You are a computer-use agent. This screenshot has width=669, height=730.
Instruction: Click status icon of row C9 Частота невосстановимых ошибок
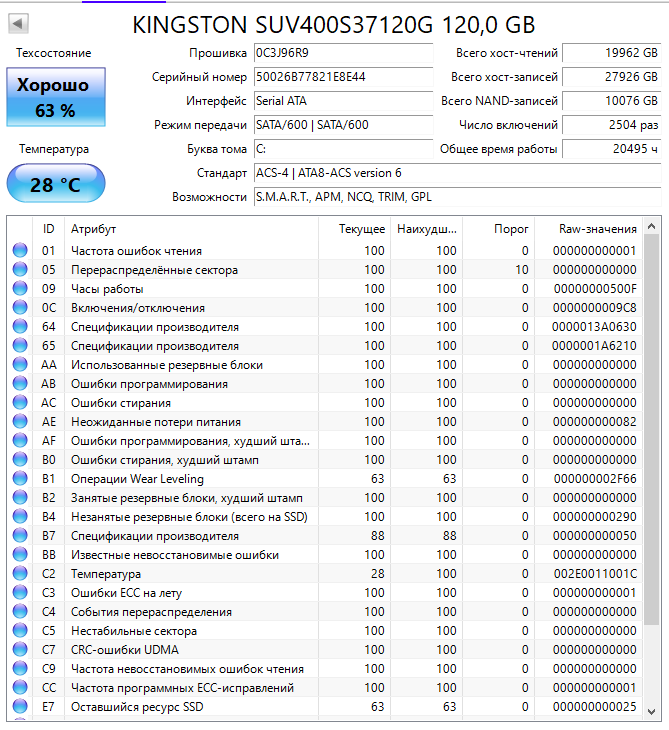[x=20, y=669]
